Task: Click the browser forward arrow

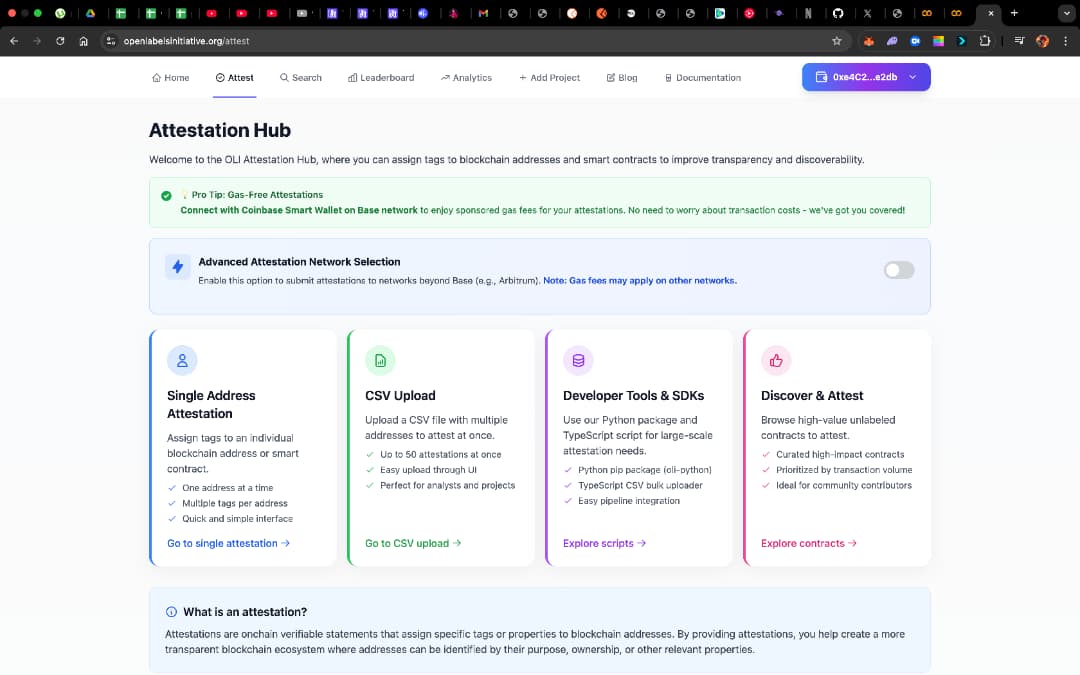Action: (x=37, y=41)
